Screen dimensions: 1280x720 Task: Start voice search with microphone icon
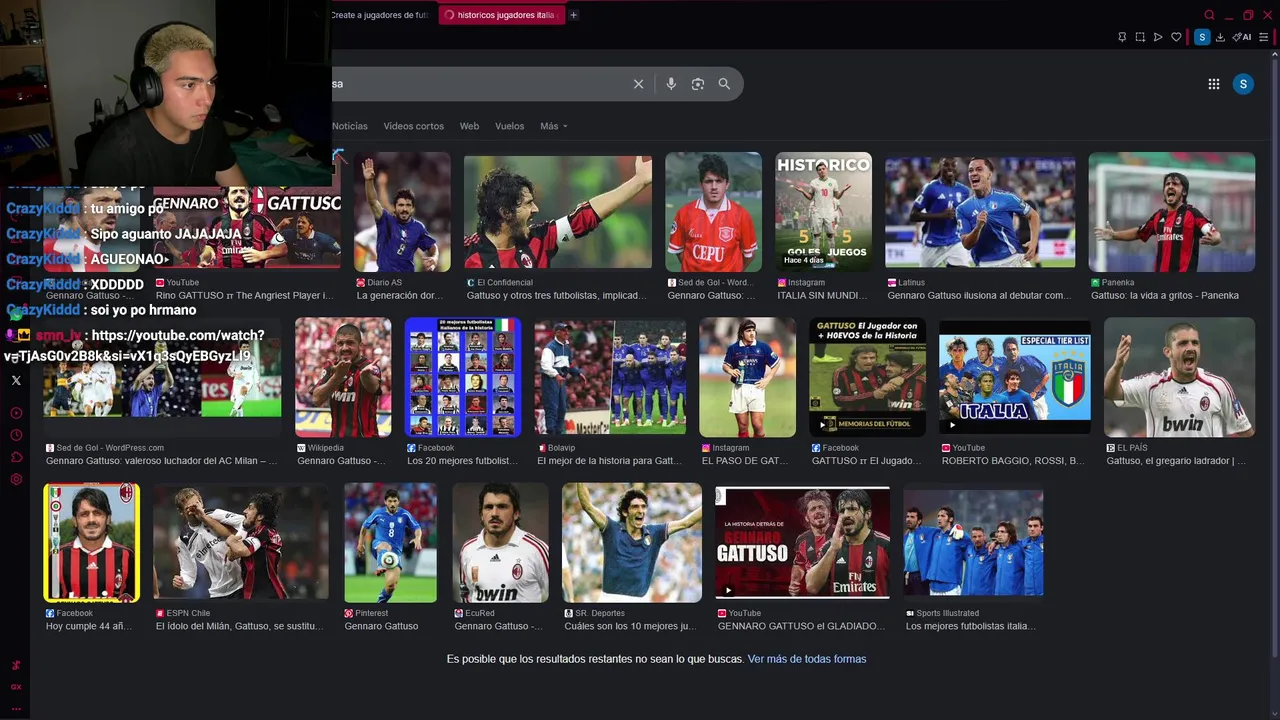point(671,84)
